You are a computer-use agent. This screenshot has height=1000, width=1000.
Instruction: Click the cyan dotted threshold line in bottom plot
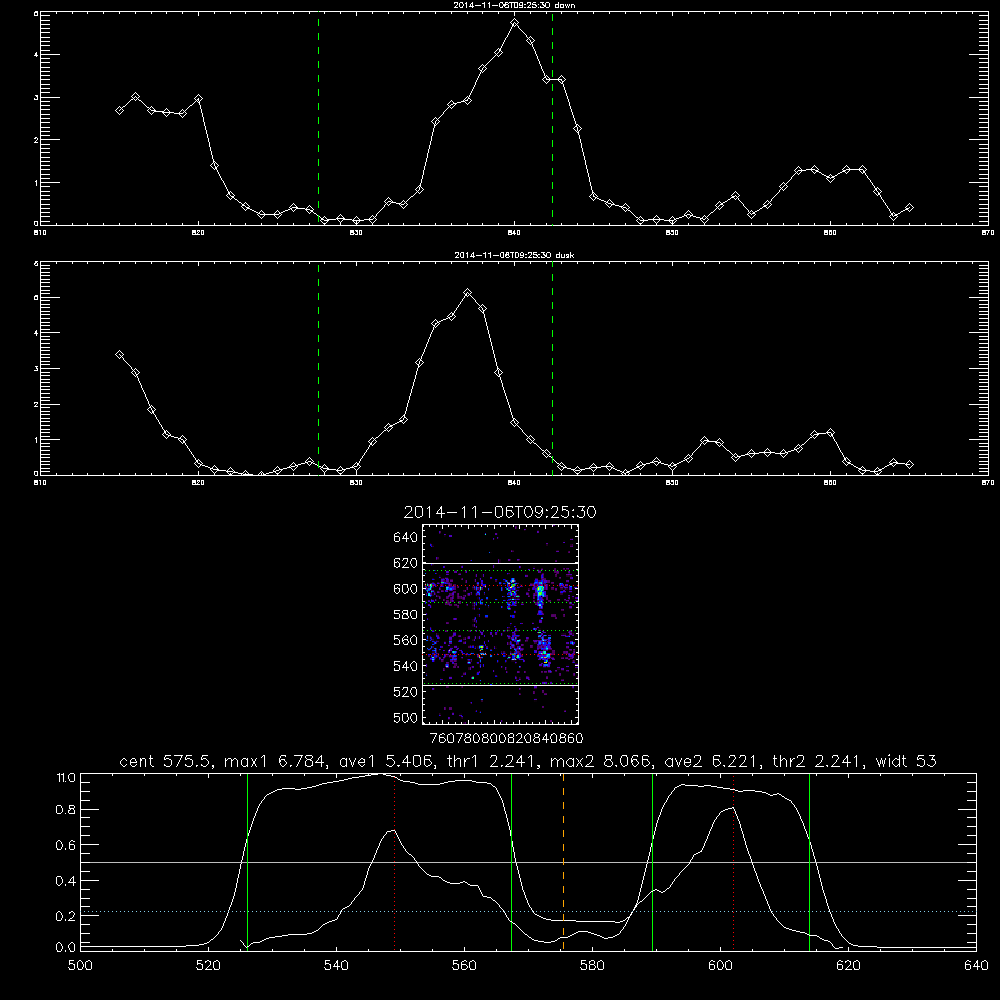pos(528,911)
